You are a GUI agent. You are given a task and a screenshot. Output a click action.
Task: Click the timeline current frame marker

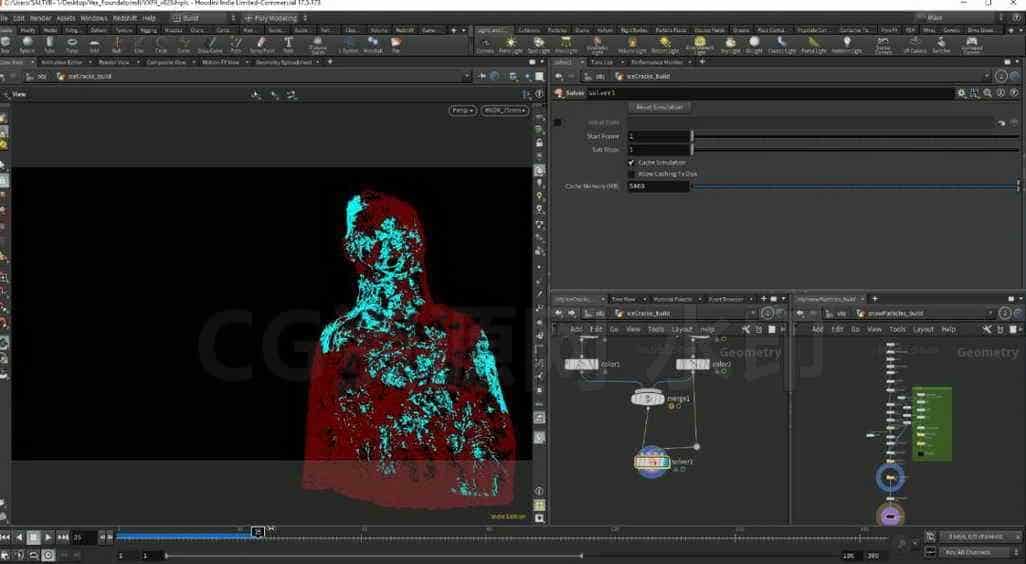tap(258, 533)
